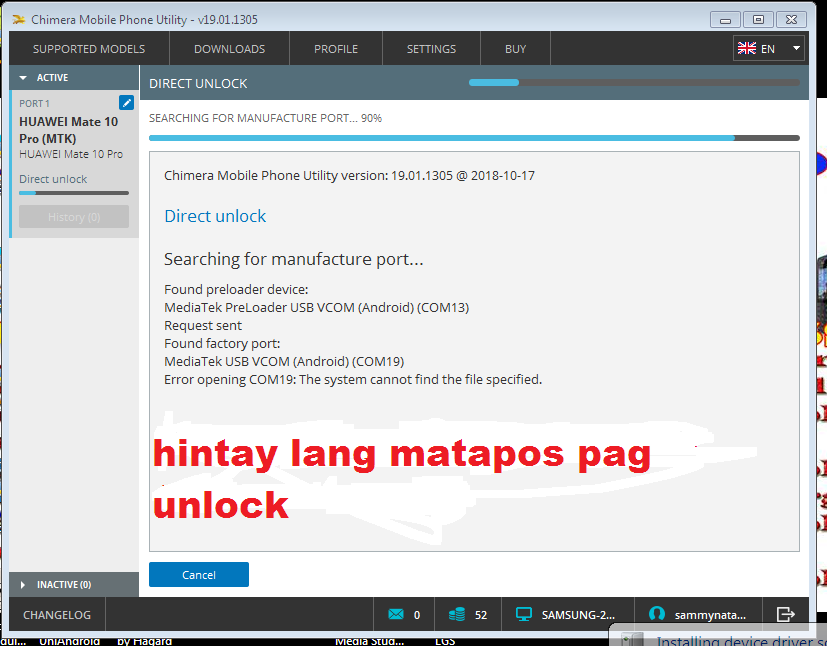The image size is (827, 646).
Task: Open the Changelog
Action: coord(57,615)
